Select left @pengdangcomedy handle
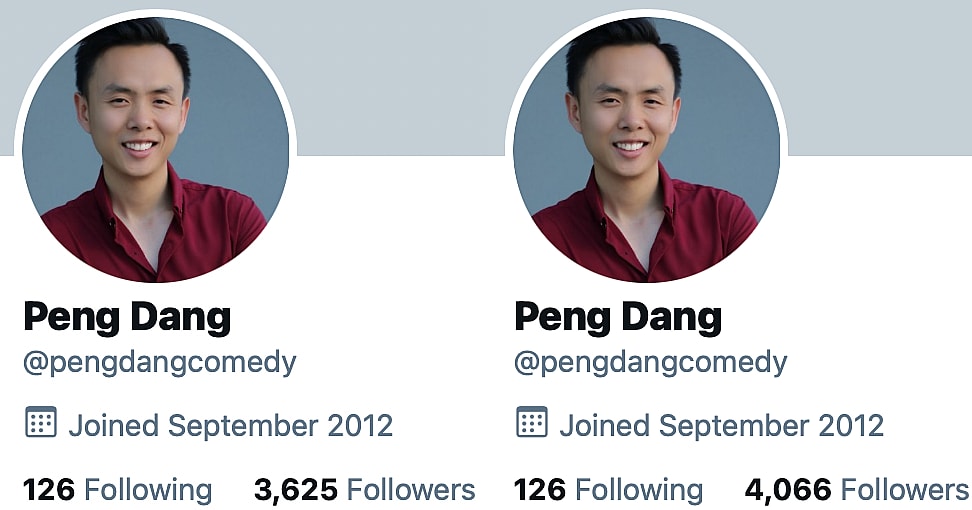972x510 pixels. pos(160,363)
